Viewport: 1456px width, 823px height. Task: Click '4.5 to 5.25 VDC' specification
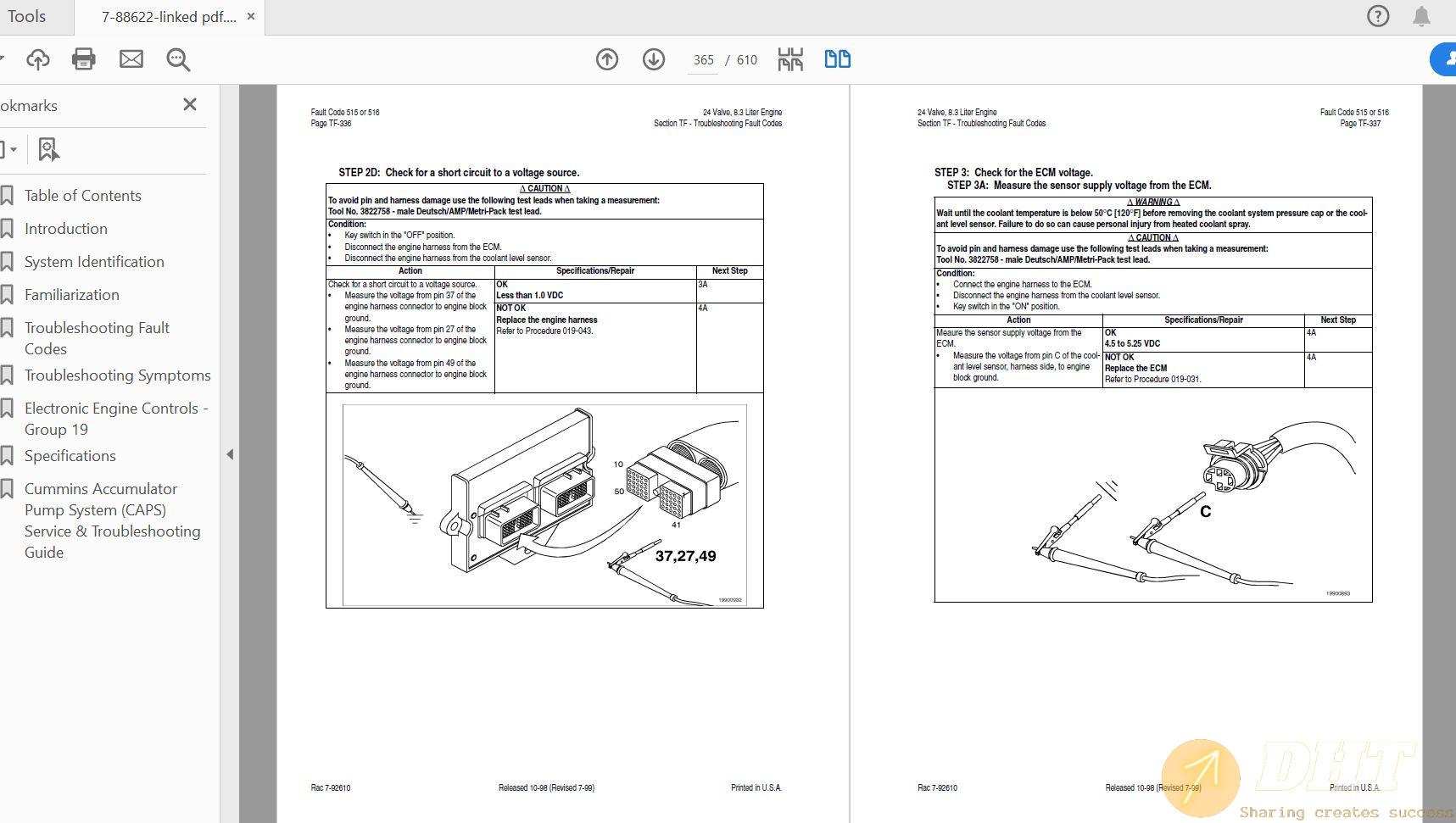click(1132, 344)
